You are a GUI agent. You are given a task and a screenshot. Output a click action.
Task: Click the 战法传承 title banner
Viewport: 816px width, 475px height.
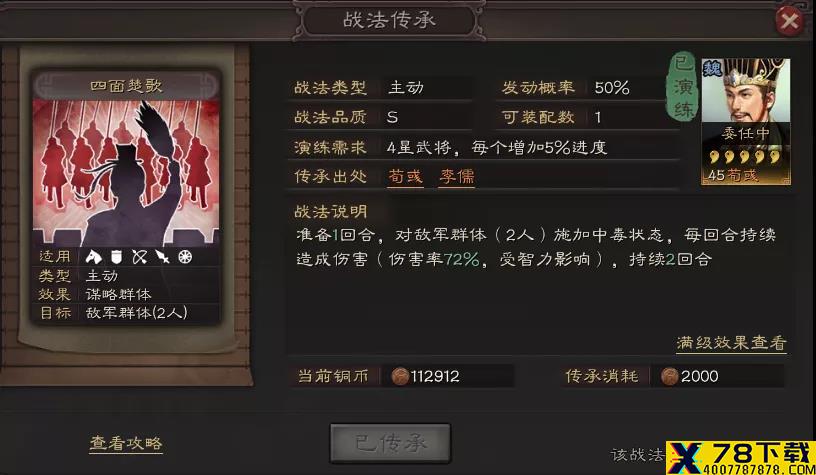389,20
